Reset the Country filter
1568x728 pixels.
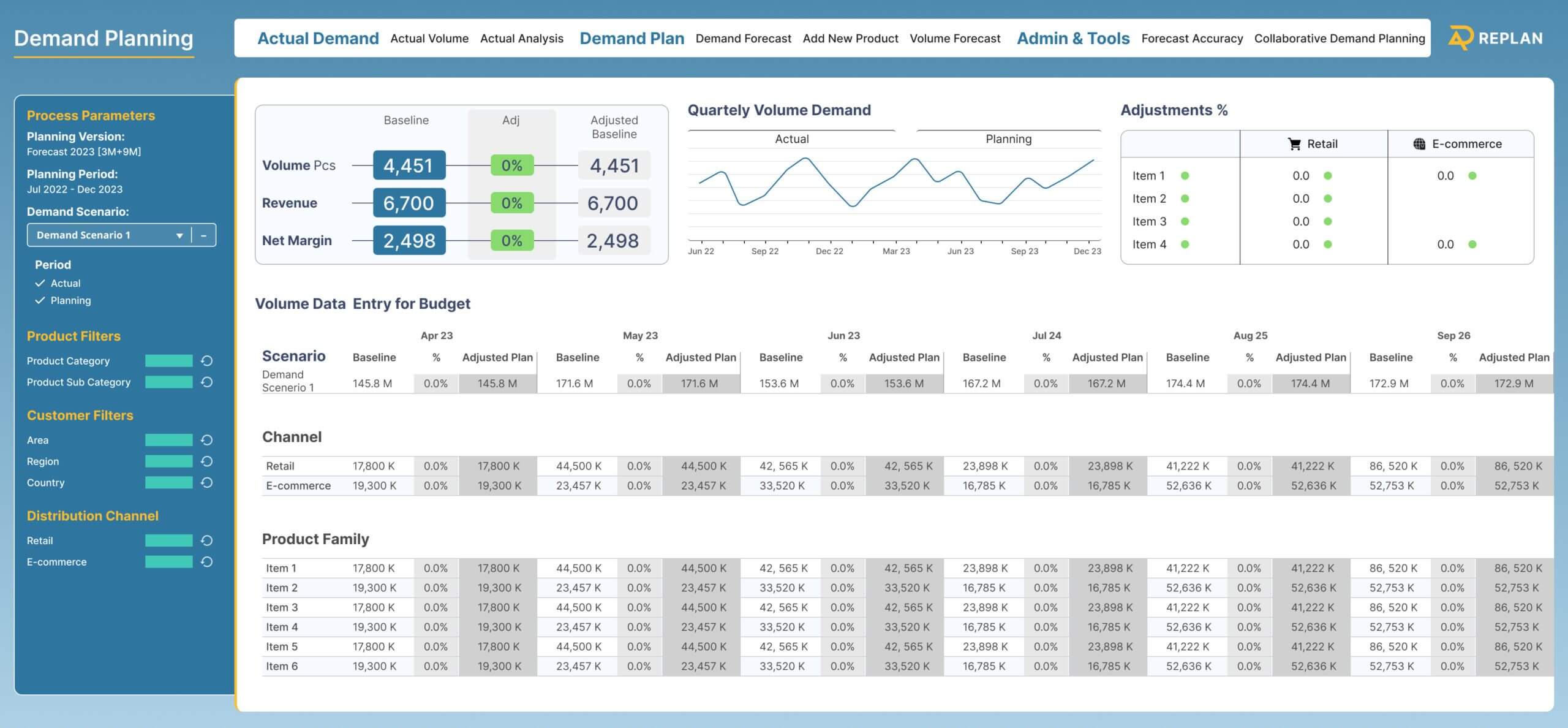click(207, 483)
